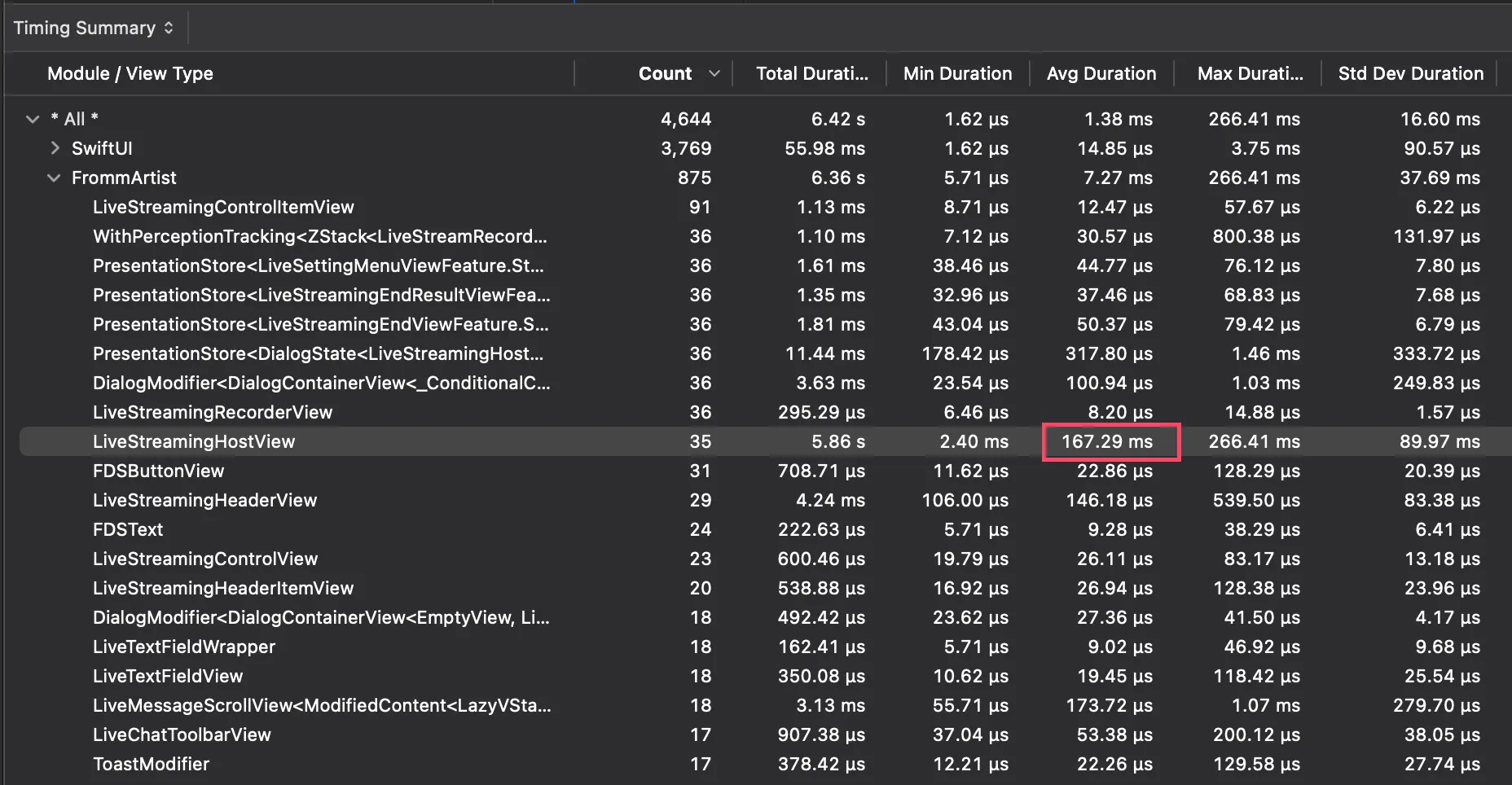This screenshot has height=785, width=1512.
Task: Click the 55.98 ms total of SwiftUI
Action: tap(825, 148)
